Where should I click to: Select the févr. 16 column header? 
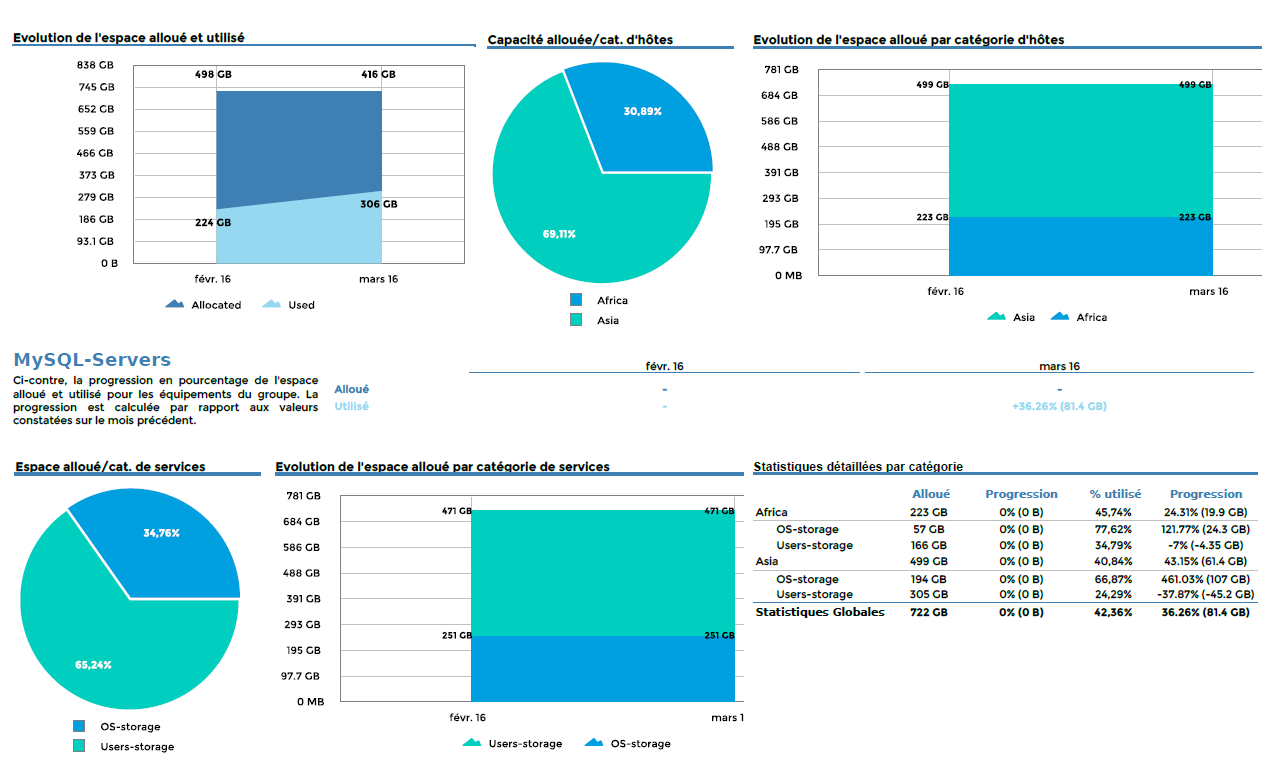[664, 366]
